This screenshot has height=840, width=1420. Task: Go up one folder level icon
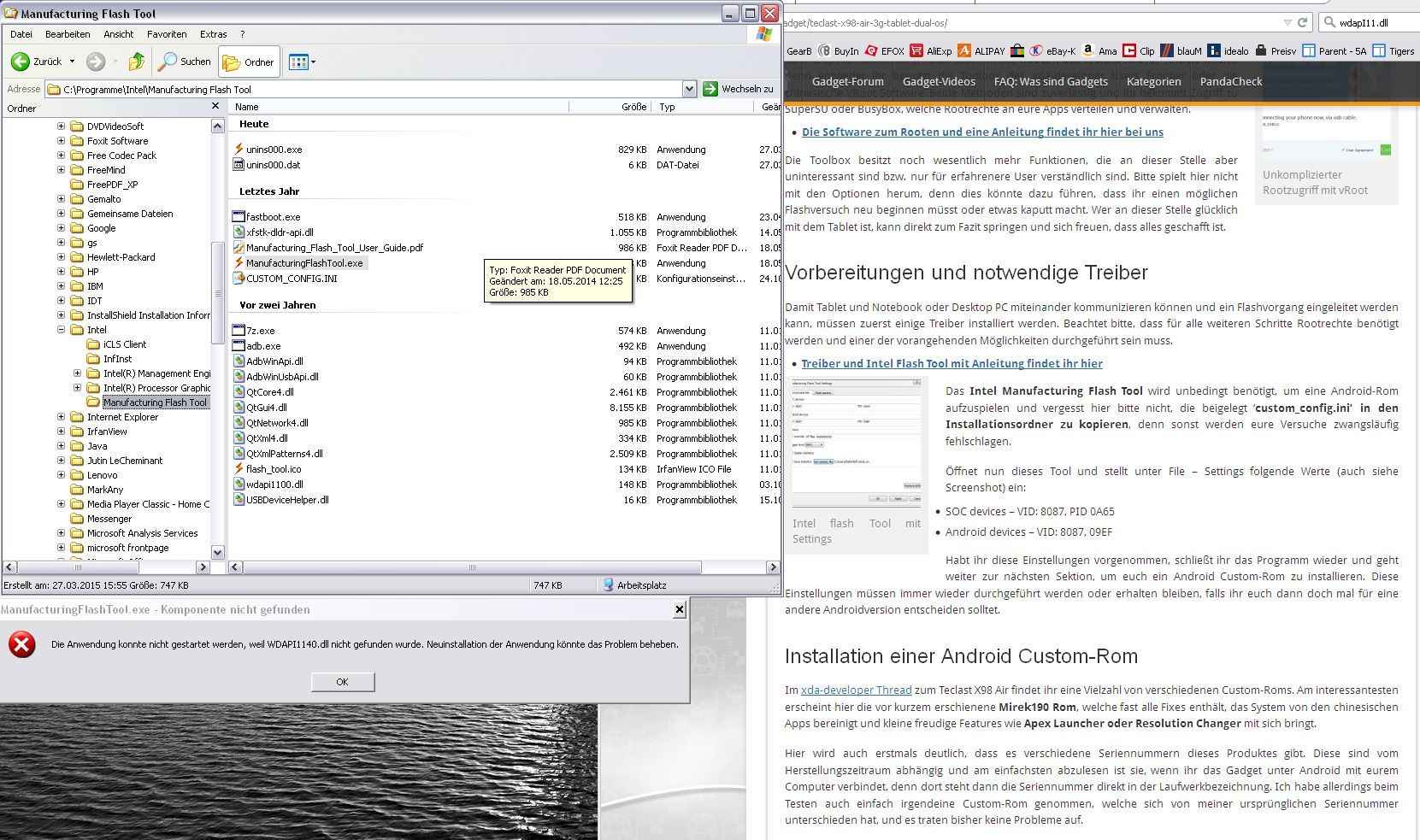pyautogui.click(x=137, y=62)
